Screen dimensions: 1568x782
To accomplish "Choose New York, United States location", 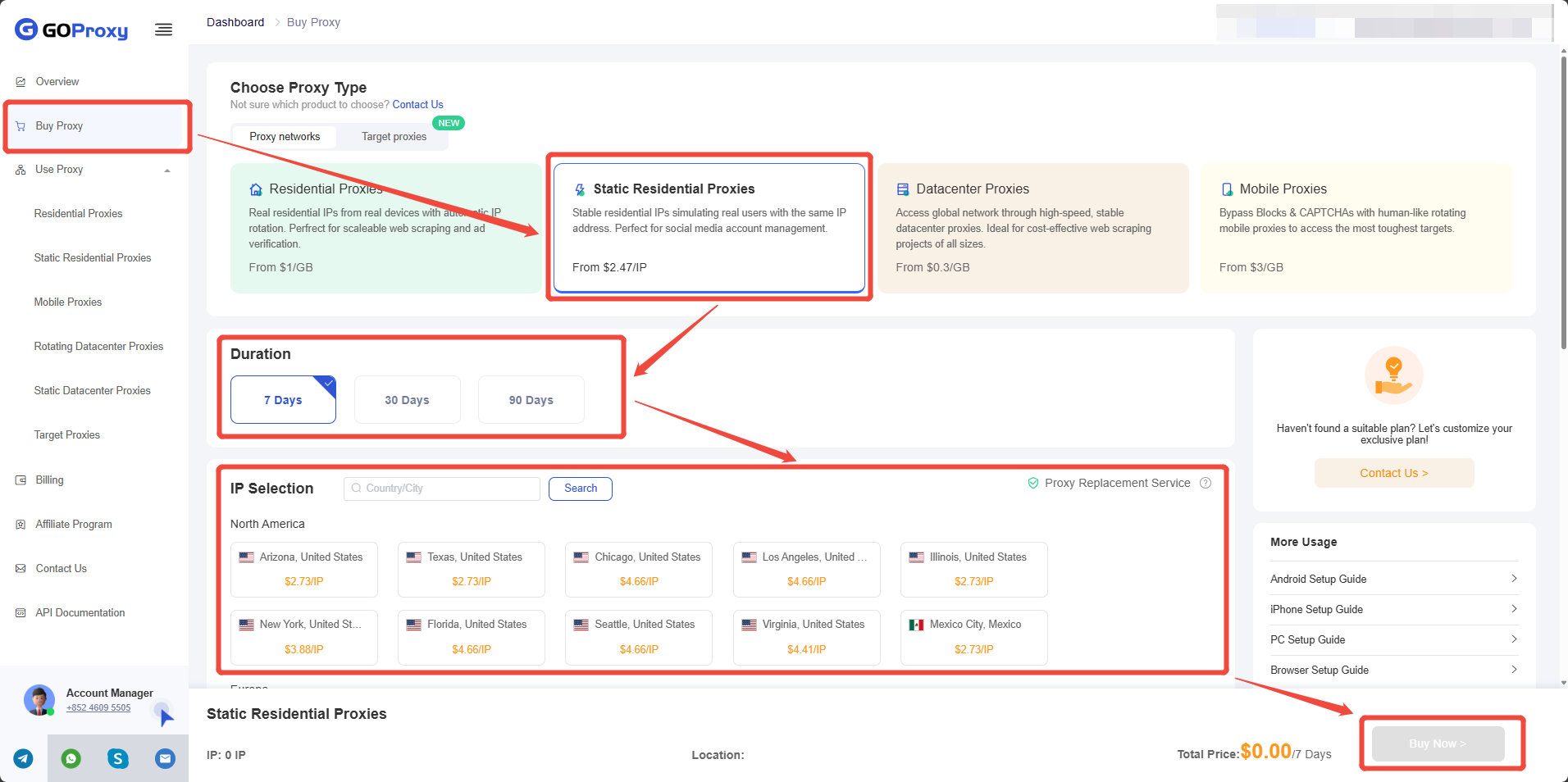I will coord(303,637).
